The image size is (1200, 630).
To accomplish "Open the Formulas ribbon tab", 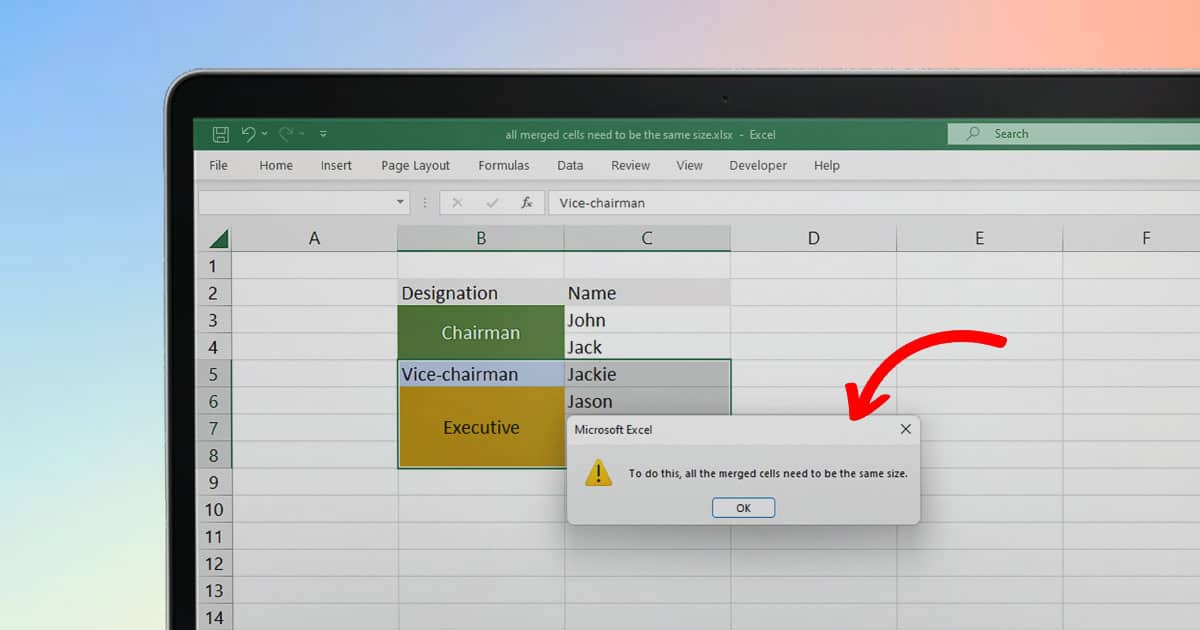I will click(503, 166).
